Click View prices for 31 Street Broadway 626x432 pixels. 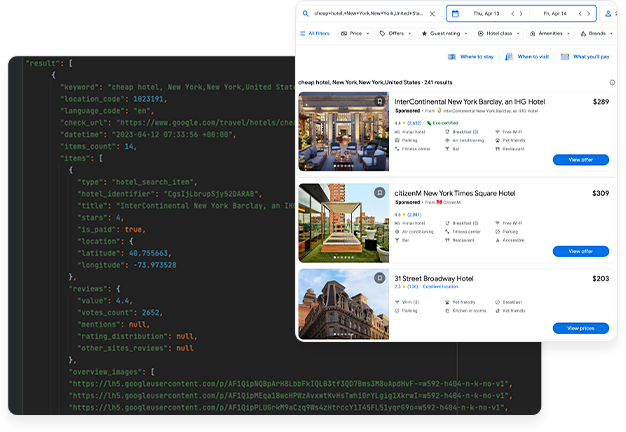tap(580, 328)
